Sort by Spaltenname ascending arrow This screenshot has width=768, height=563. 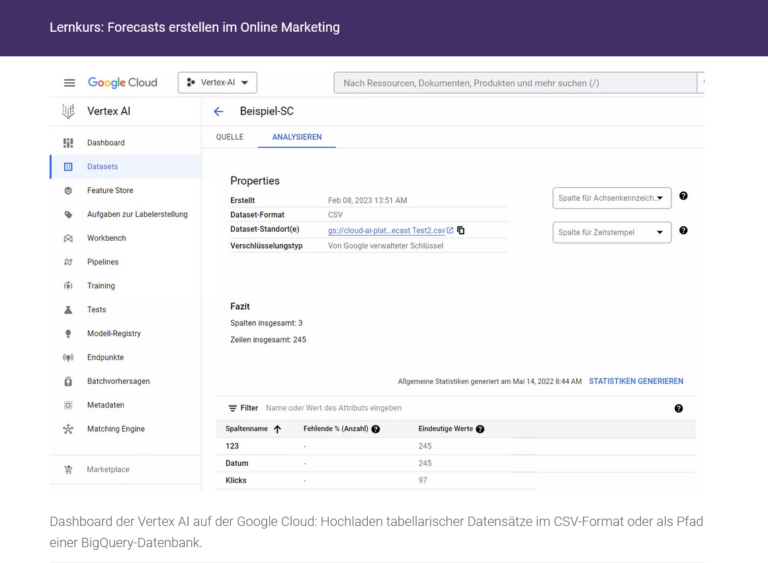tap(277, 429)
